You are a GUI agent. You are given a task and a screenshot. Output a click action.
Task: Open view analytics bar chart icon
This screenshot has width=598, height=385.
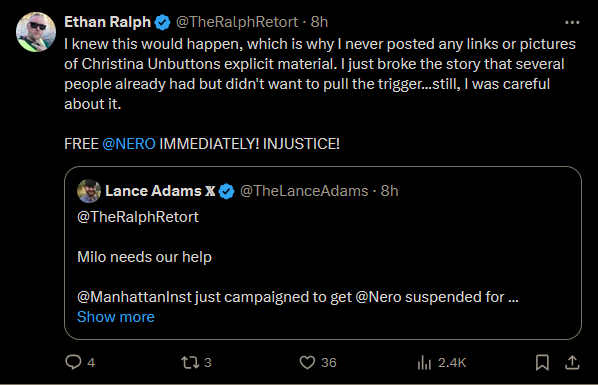(424, 362)
